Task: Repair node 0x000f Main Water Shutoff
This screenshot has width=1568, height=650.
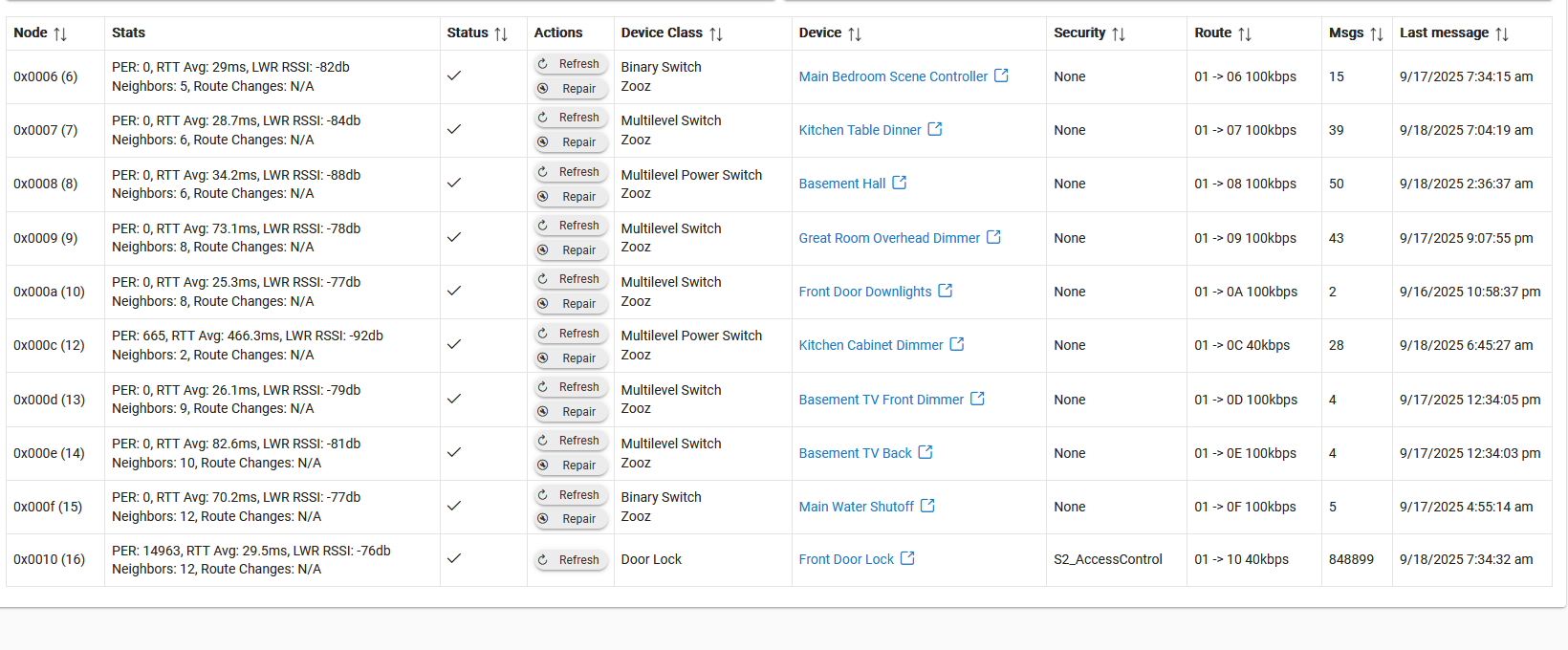Action: pyautogui.click(x=570, y=519)
